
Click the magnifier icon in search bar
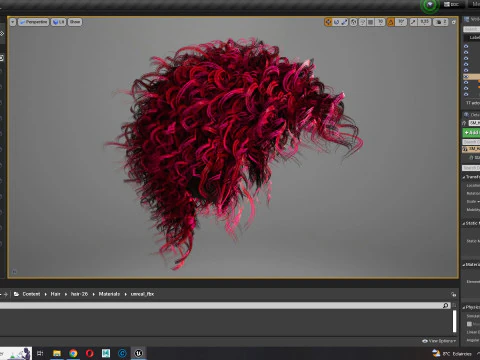click(x=446, y=305)
